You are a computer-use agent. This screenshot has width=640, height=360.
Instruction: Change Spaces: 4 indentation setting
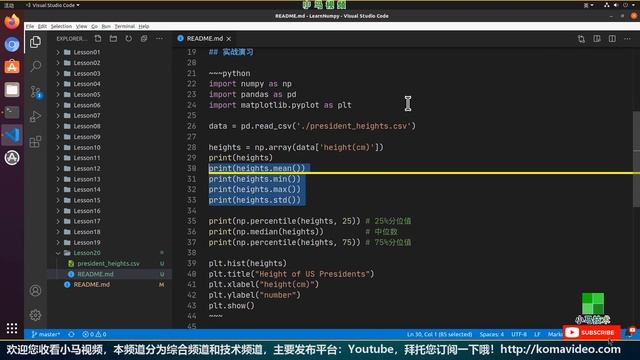click(x=491, y=334)
